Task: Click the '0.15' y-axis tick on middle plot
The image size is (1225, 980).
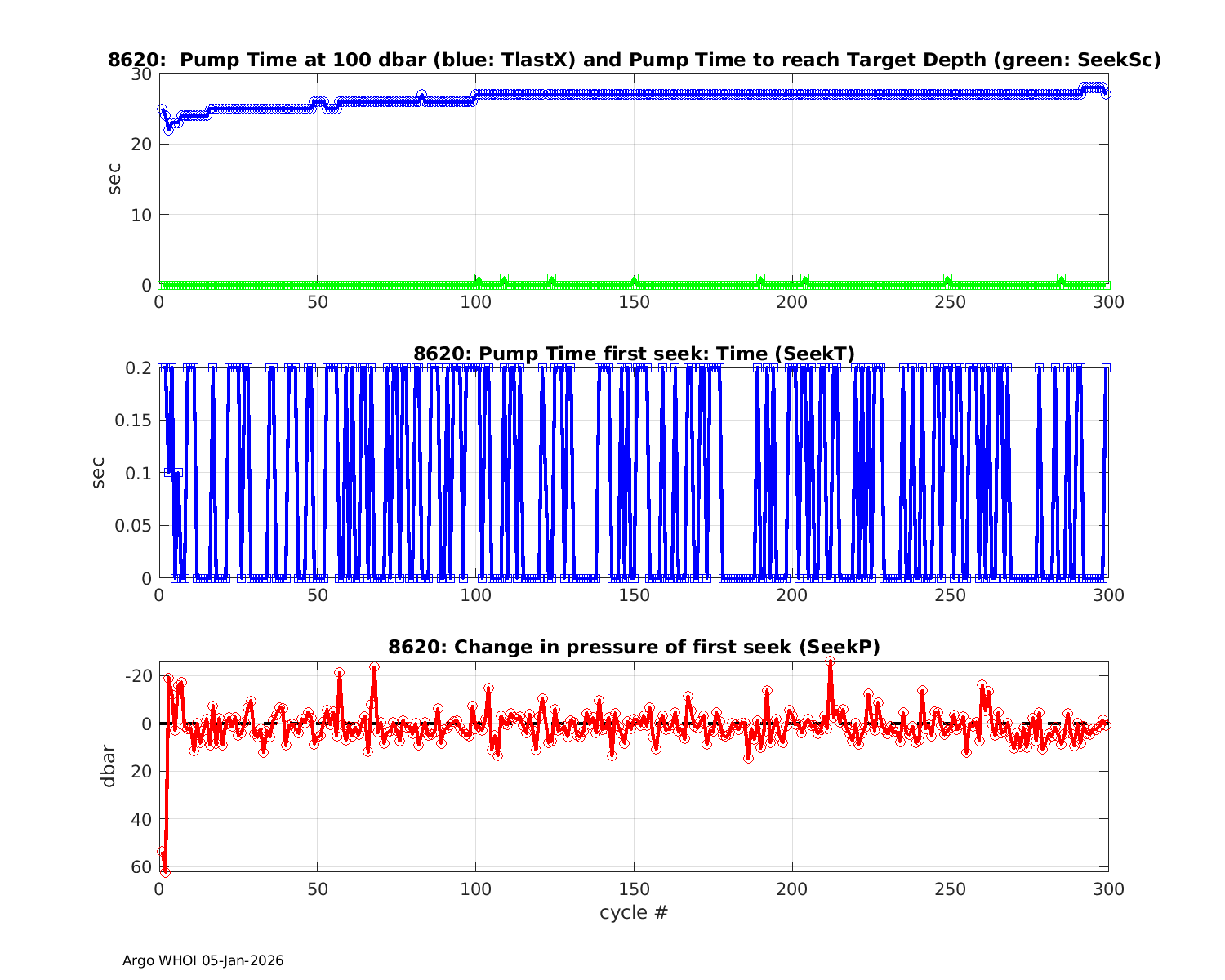Action: click(x=135, y=421)
